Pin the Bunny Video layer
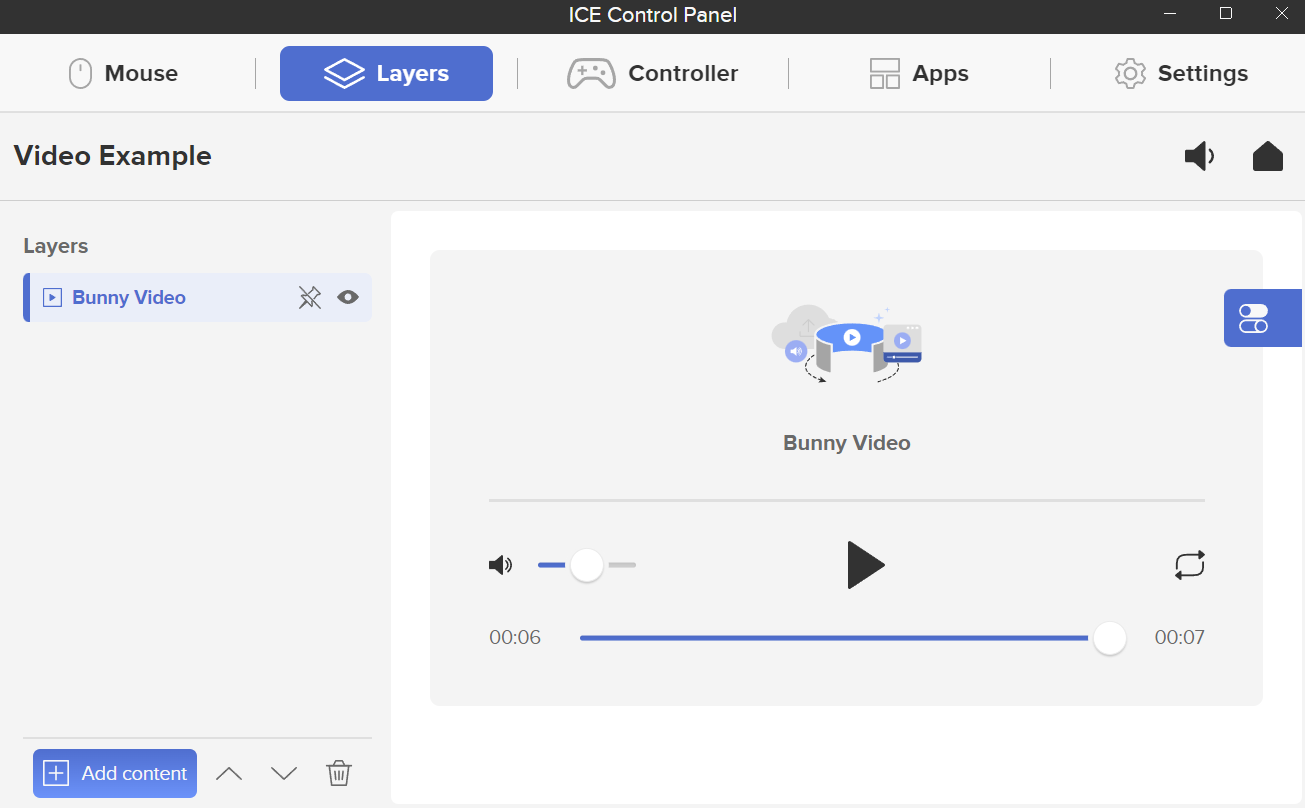 310,297
